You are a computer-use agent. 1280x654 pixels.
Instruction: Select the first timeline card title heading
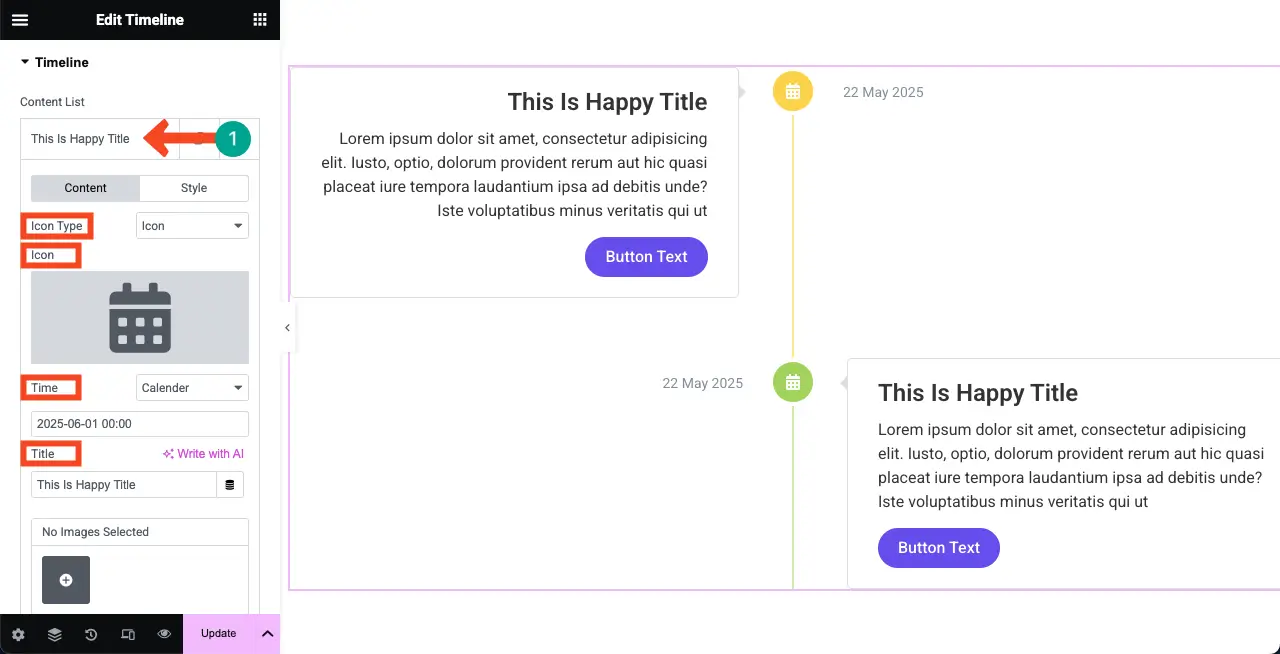pyautogui.click(x=607, y=102)
